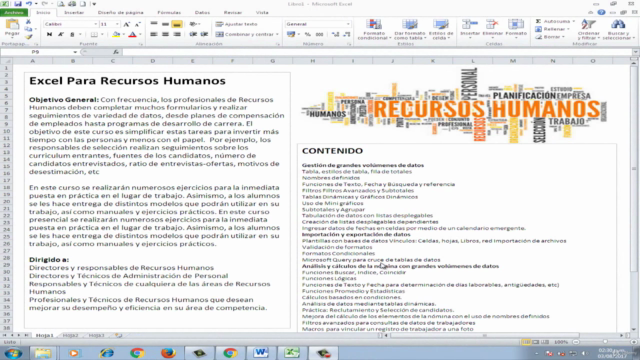Image resolution: width=640 pixels, height=360 pixels.
Task: Toggle bold N formatting
Action: click(x=49, y=35)
